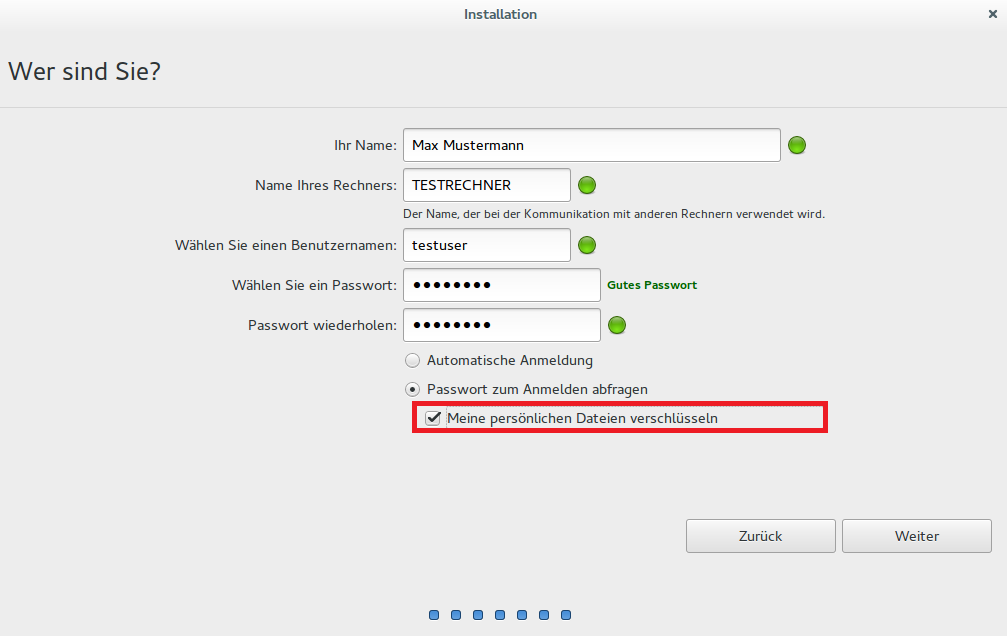Select Passwort zum Anmelden abfragen
This screenshot has width=1007, height=636.
point(412,389)
